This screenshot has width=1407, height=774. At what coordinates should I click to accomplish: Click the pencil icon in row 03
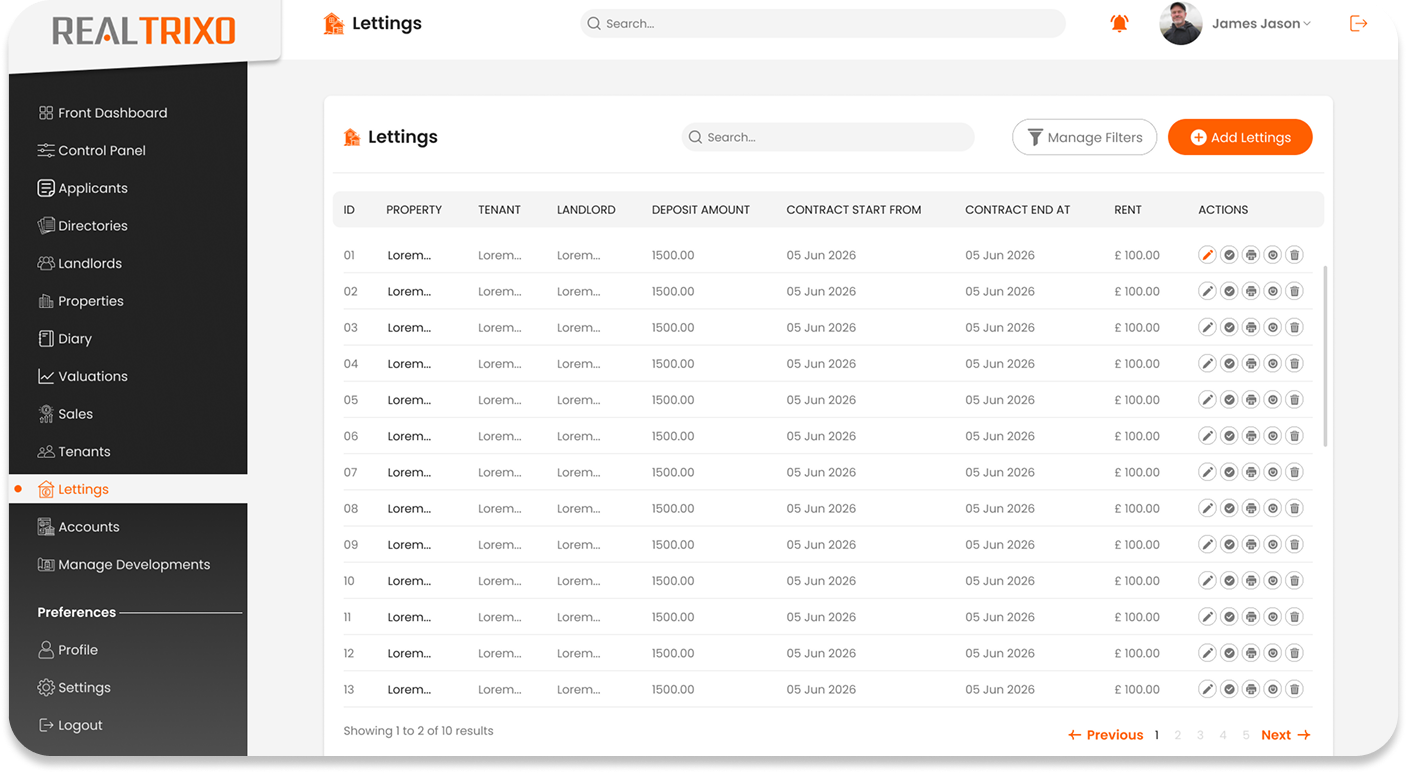click(1207, 327)
